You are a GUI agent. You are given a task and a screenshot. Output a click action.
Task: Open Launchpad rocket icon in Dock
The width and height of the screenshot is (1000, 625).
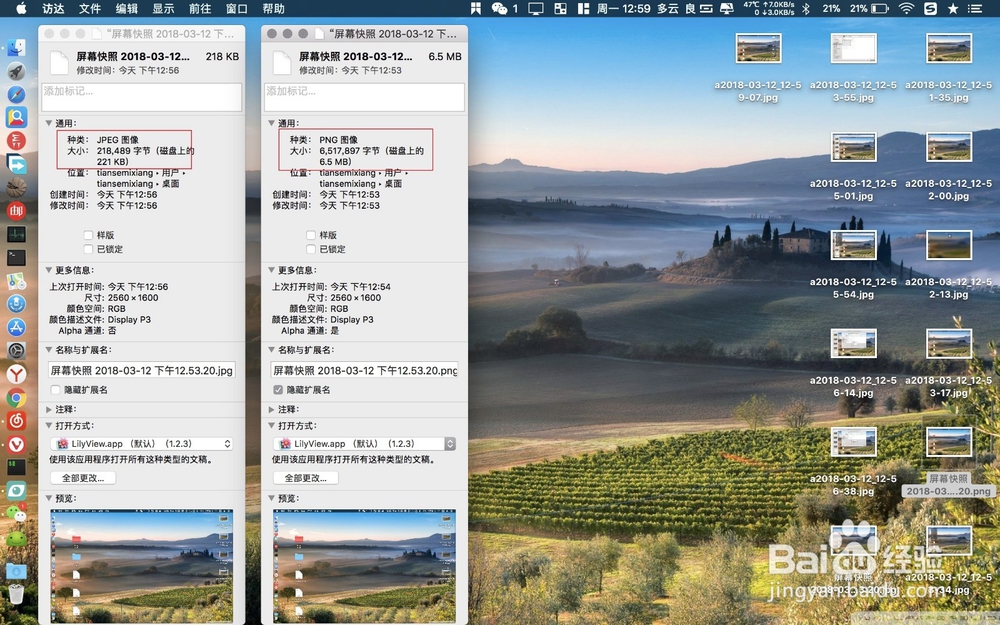click(x=16, y=71)
